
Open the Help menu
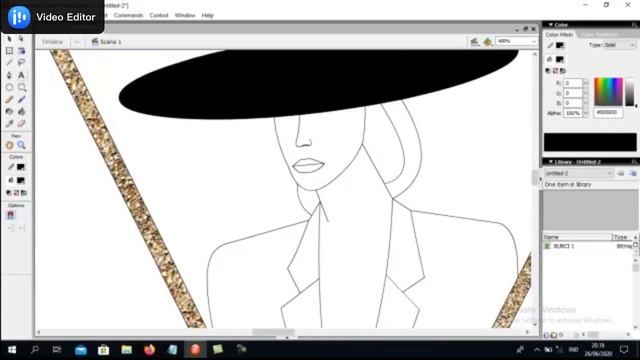click(207, 15)
